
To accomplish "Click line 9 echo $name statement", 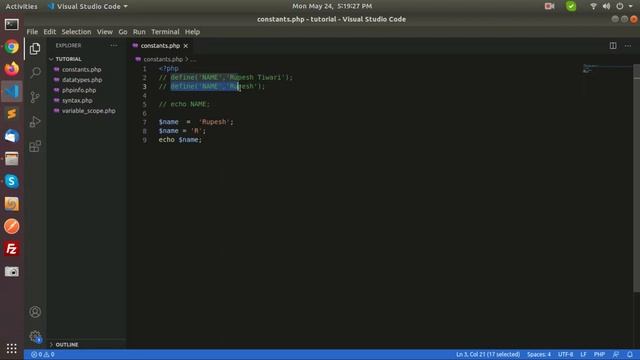I will [180, 140].
